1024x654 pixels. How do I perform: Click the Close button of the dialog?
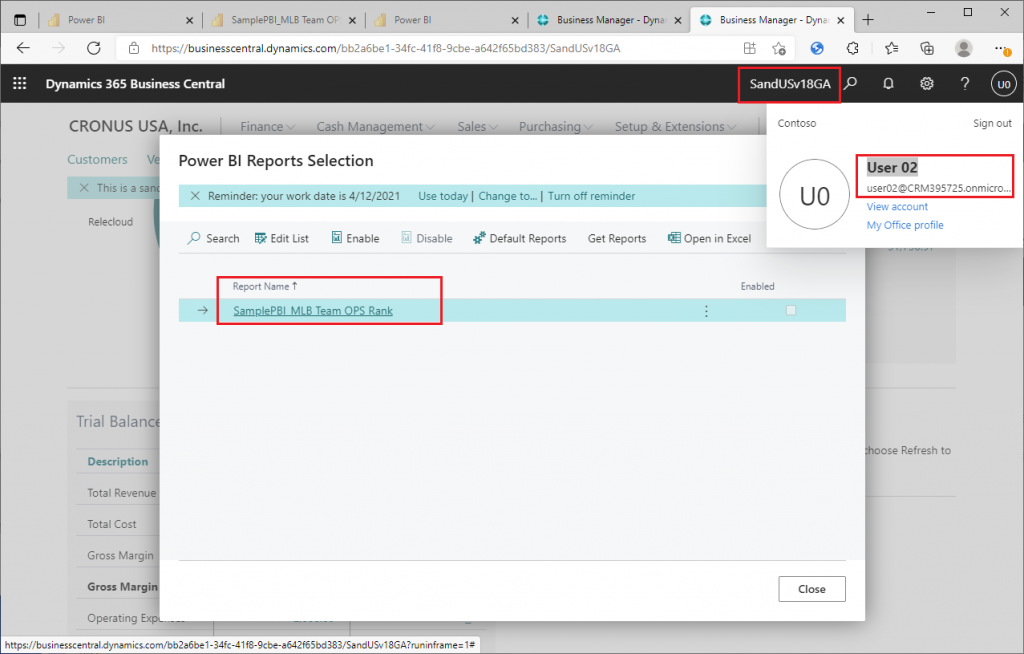[x=812, y=589]
